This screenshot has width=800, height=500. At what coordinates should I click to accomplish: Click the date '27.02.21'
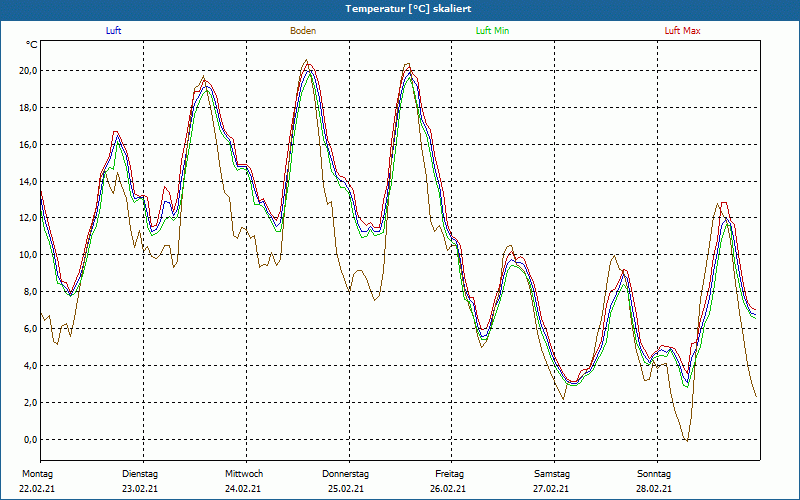[x=552, y=489]
